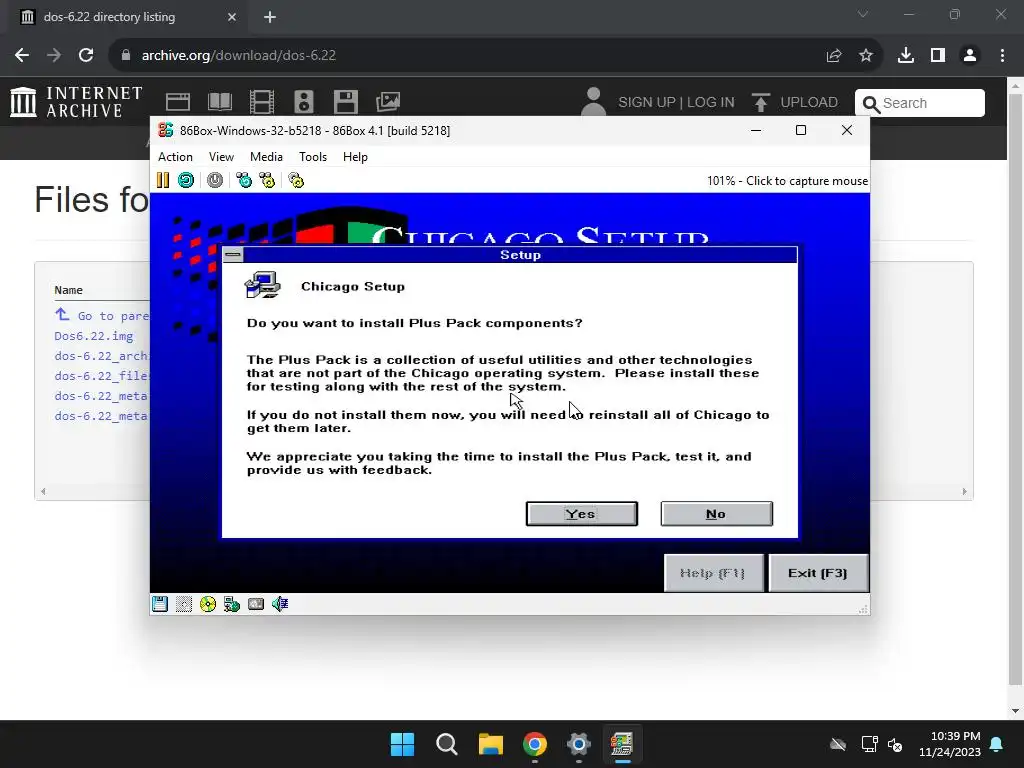
Task: Open Internet Archive software floppy icon
Action: [345, 102]
